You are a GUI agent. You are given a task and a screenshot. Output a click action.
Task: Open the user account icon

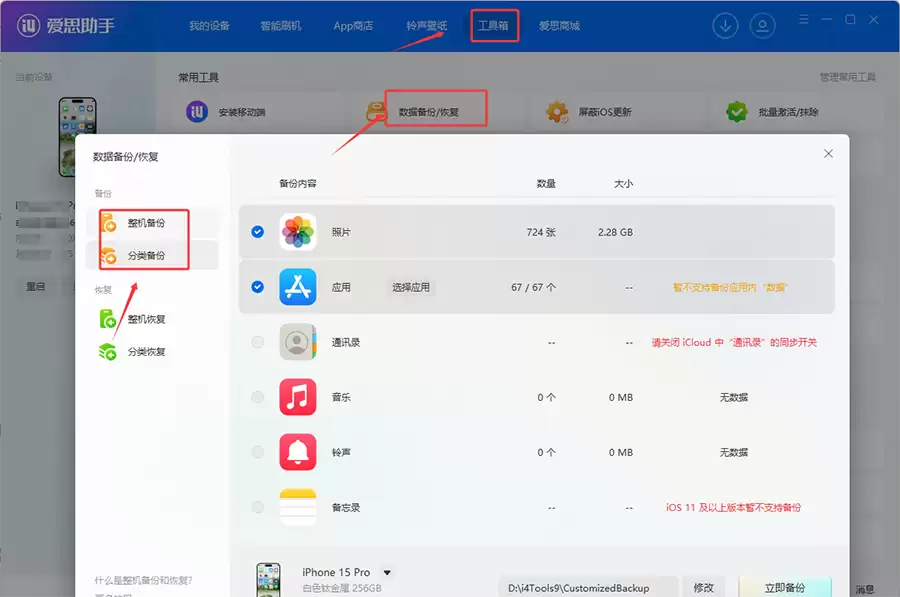[x=762, y=26]
